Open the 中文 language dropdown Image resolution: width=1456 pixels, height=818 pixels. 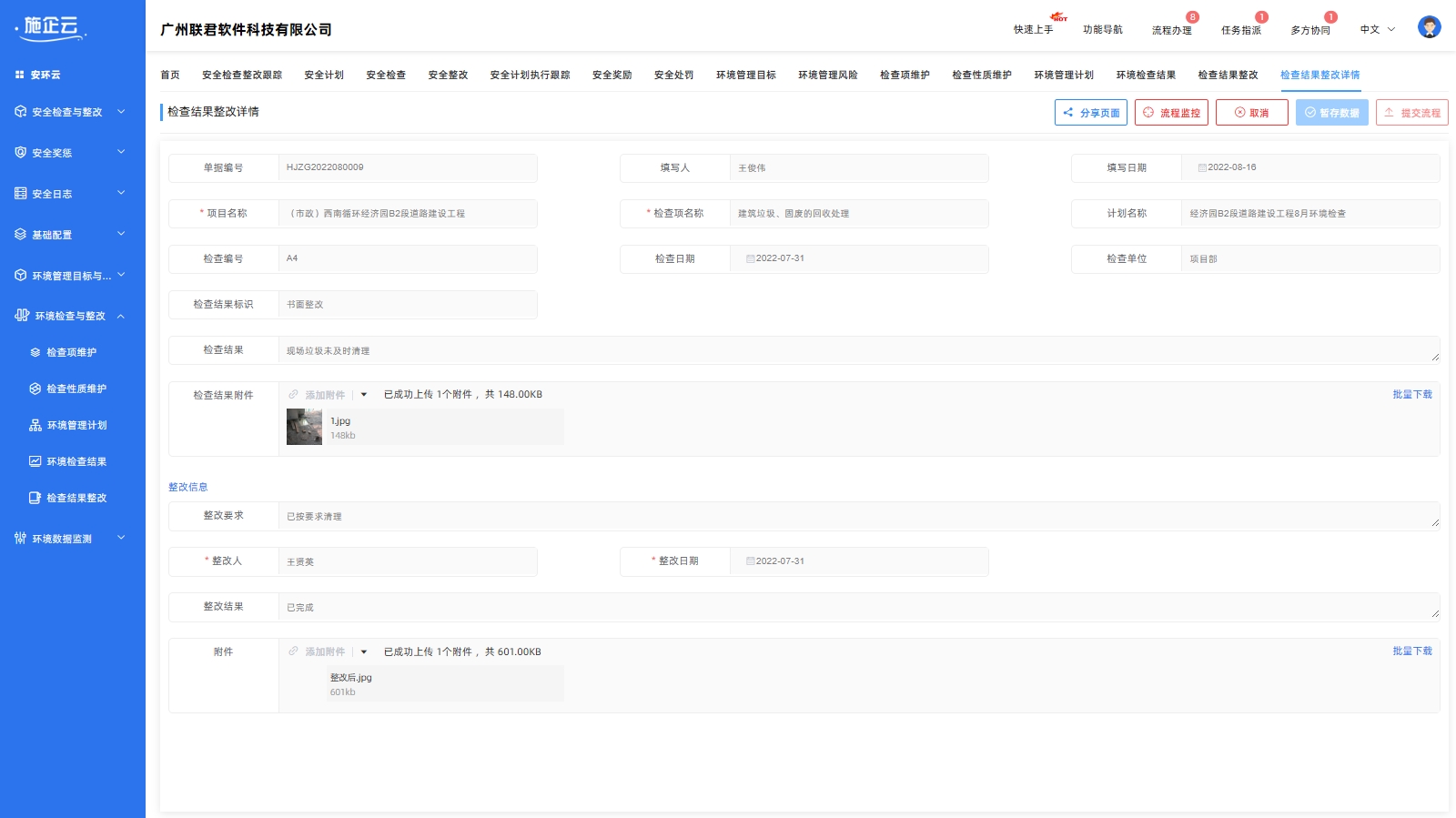[x=1378, y=30]
